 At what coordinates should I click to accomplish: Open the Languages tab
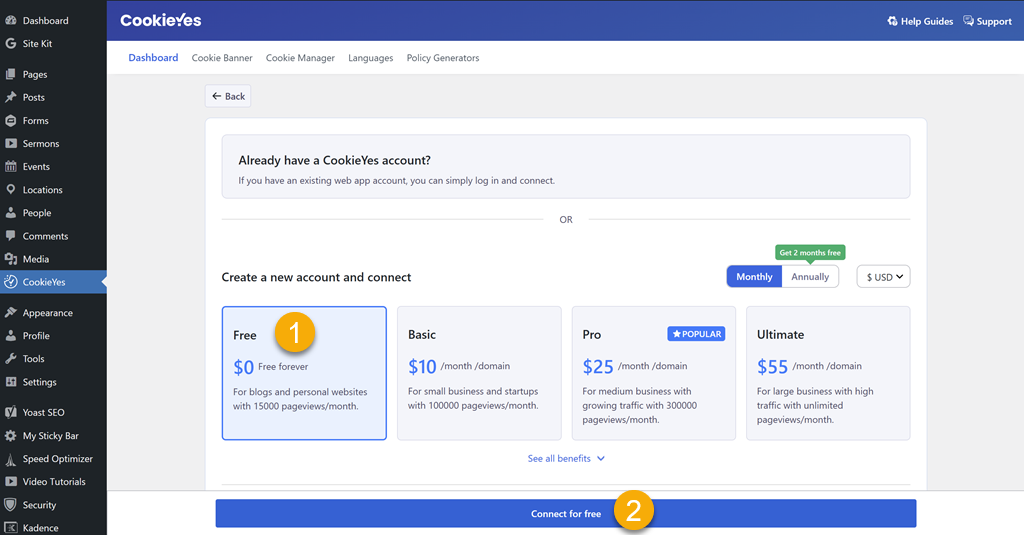(x=370, y=57)
